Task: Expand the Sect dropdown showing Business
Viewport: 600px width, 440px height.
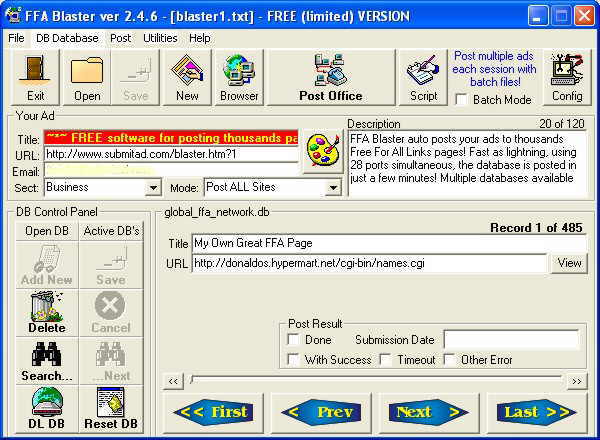Action: pyautogui.click(x=153, y=188)
